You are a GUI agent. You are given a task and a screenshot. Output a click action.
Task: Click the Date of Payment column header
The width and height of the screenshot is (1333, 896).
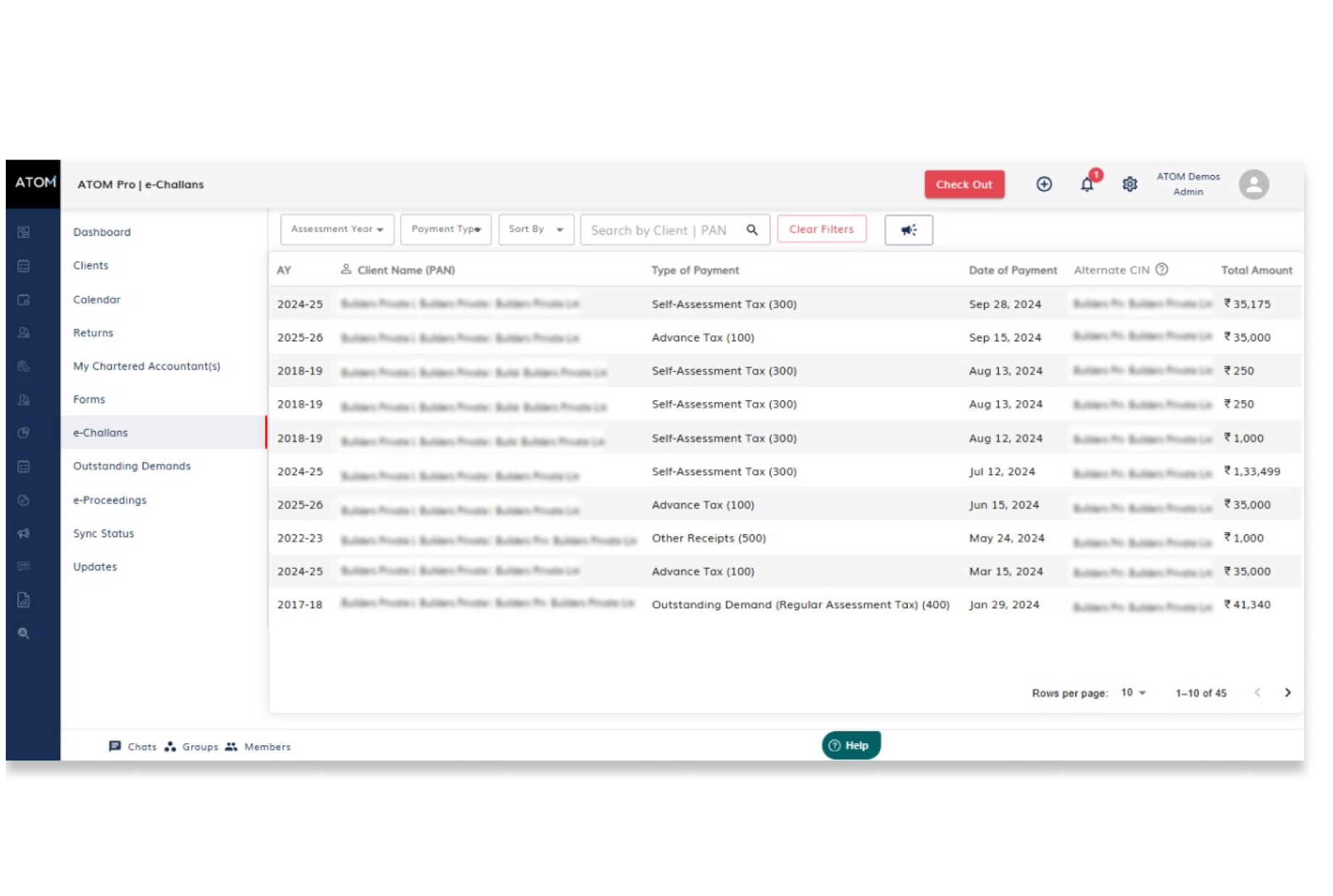click(1013, 270)
